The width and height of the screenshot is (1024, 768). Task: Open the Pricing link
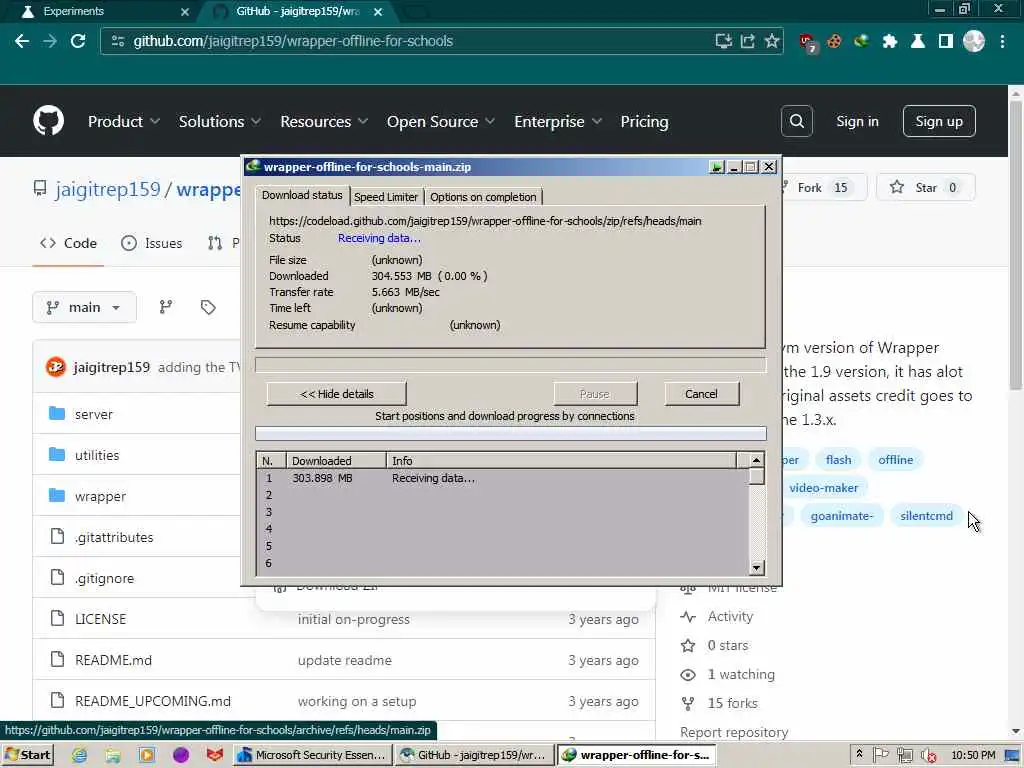(x=644, y=121)
